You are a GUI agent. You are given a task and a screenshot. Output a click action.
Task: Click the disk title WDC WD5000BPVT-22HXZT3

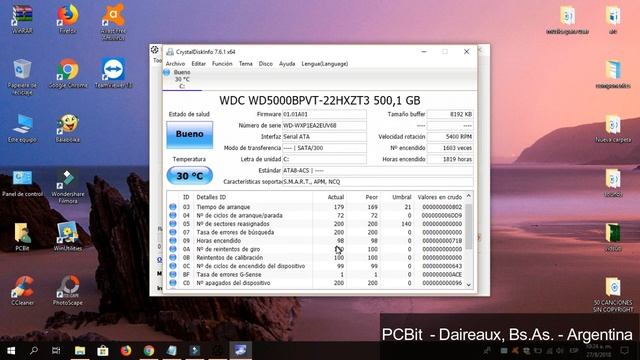pos(294,100)
